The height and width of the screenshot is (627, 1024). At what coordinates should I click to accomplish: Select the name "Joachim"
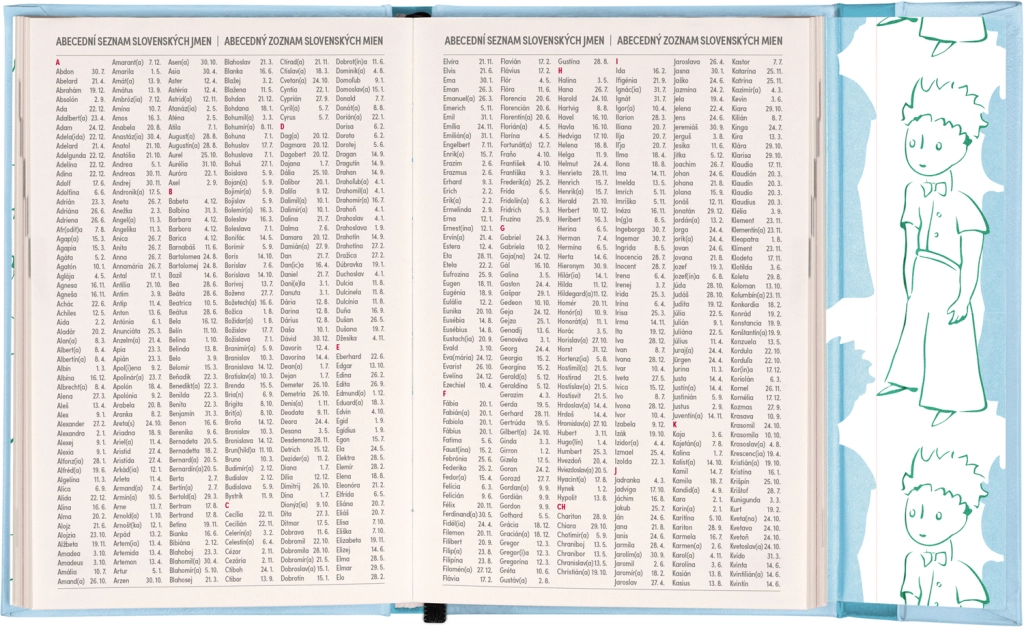(684, 165)
